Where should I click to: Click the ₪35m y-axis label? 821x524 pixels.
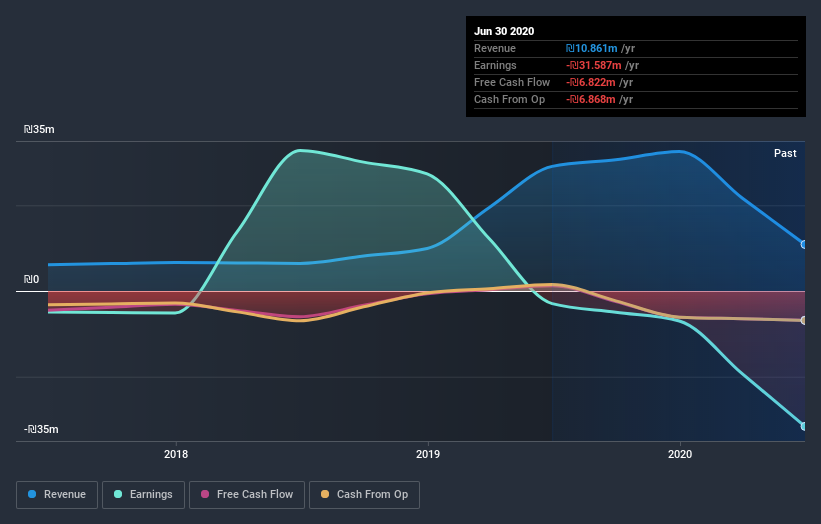tap(39, 129)
